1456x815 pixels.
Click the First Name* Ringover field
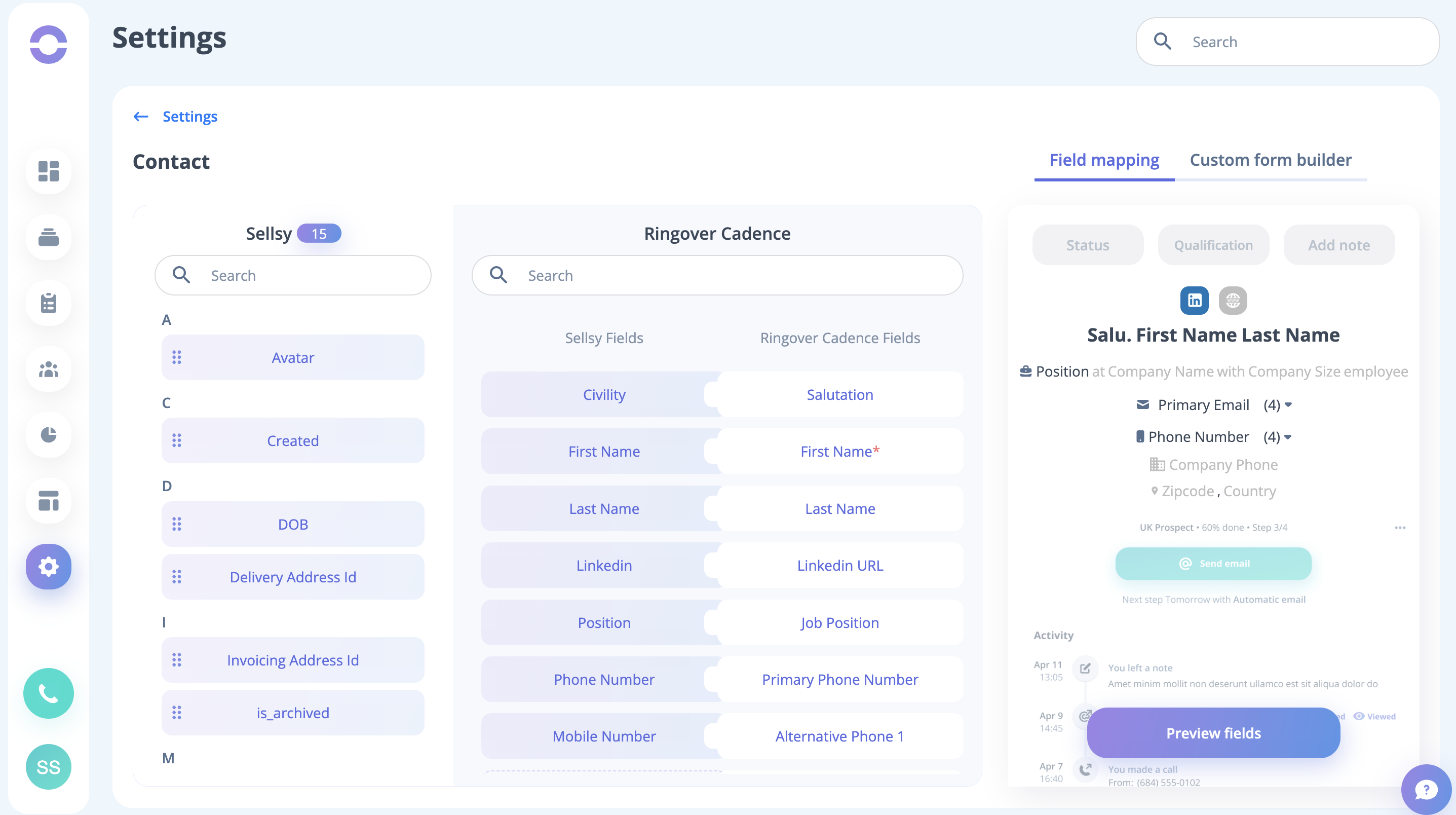click(840, 451)
